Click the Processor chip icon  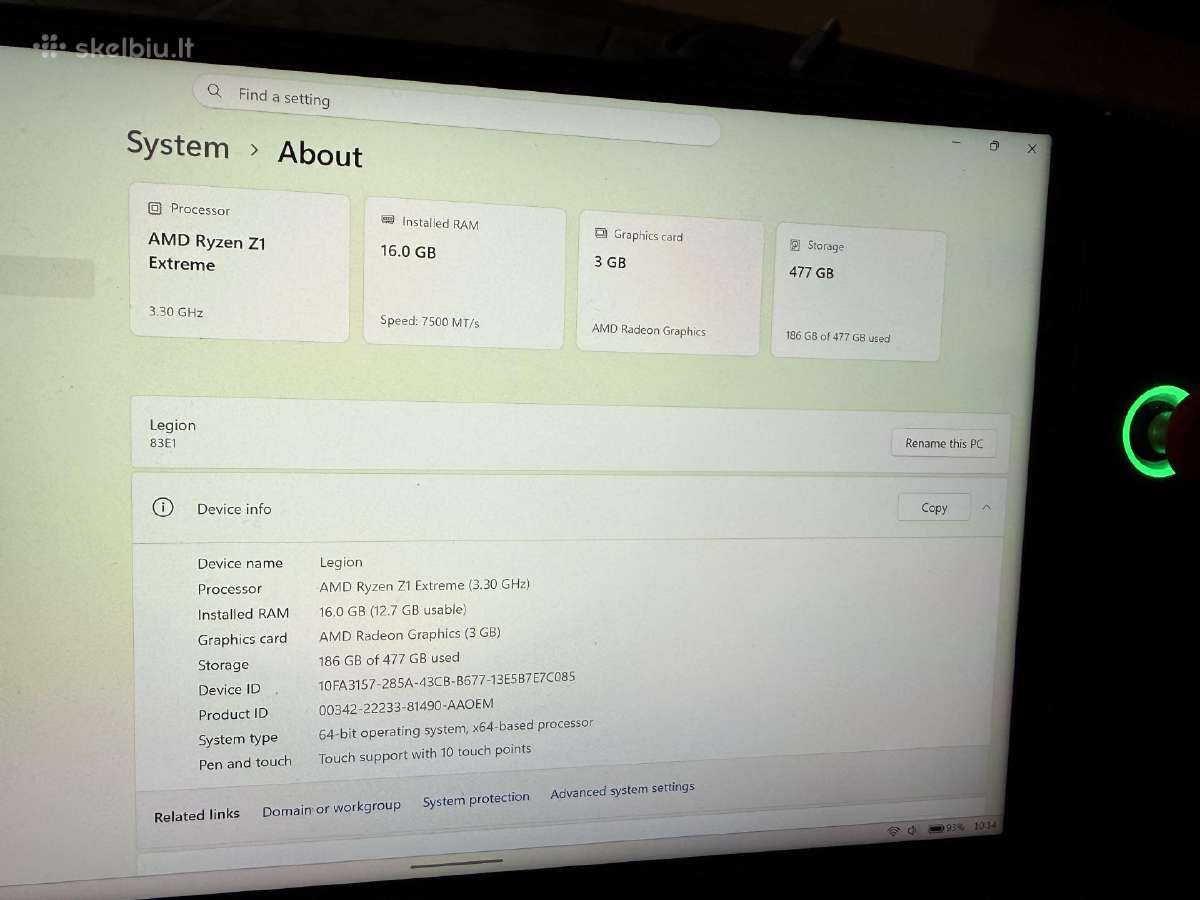tap(155, 209)
